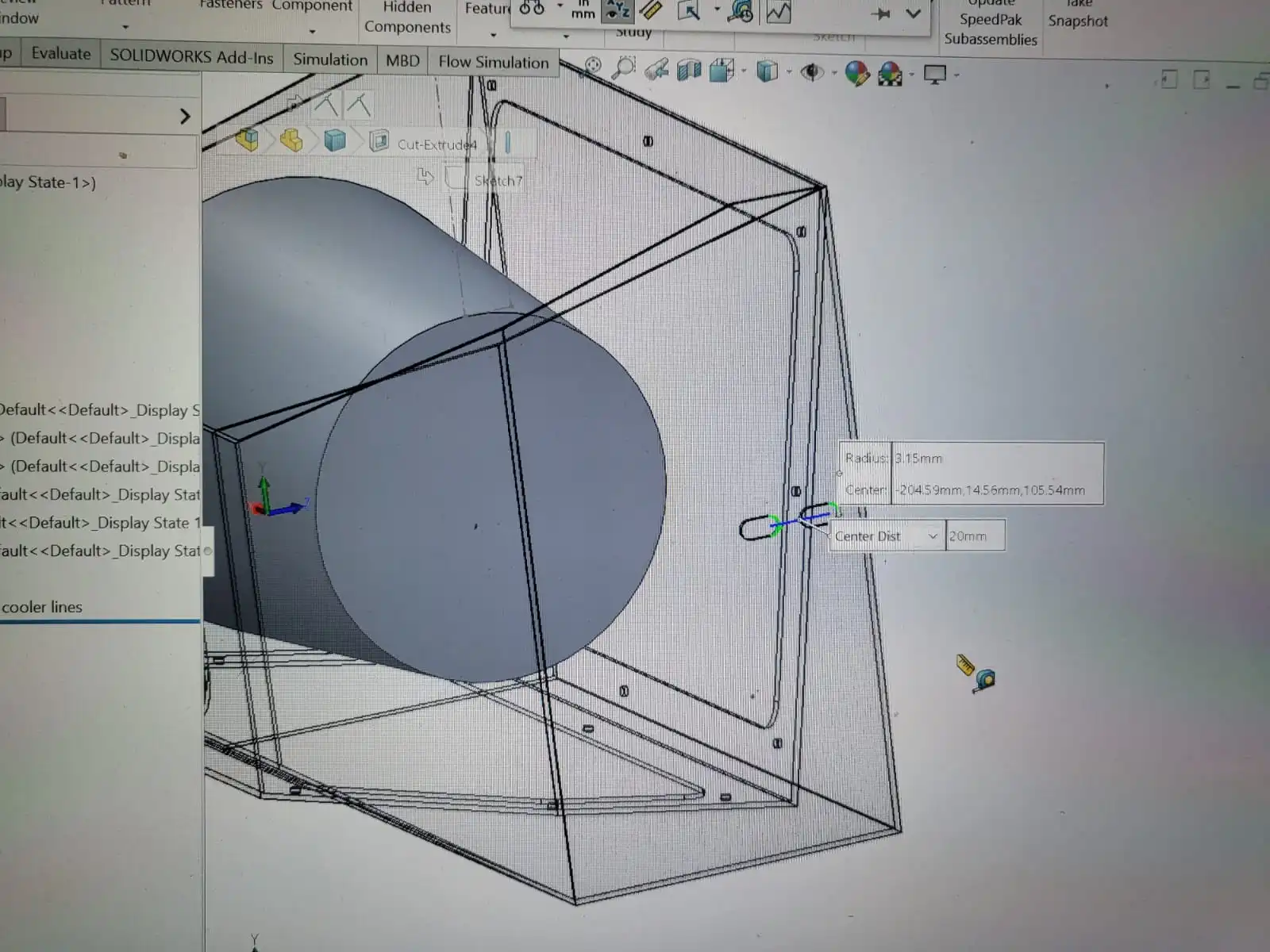Open the View Orientation cube icon
The height and width of the screenshot is (952, 1270).
[x=722, y=71]
